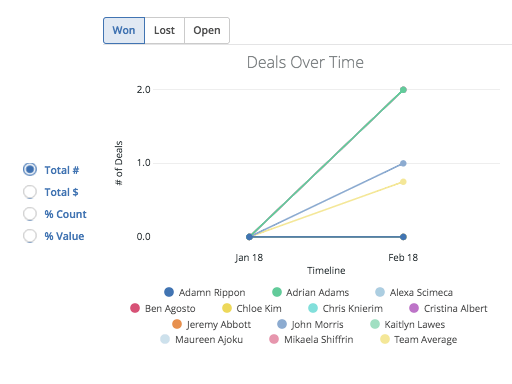Click the Jan 18 starting data point
The height and width of the screenshot is (384, 512).
coord(249,237)
